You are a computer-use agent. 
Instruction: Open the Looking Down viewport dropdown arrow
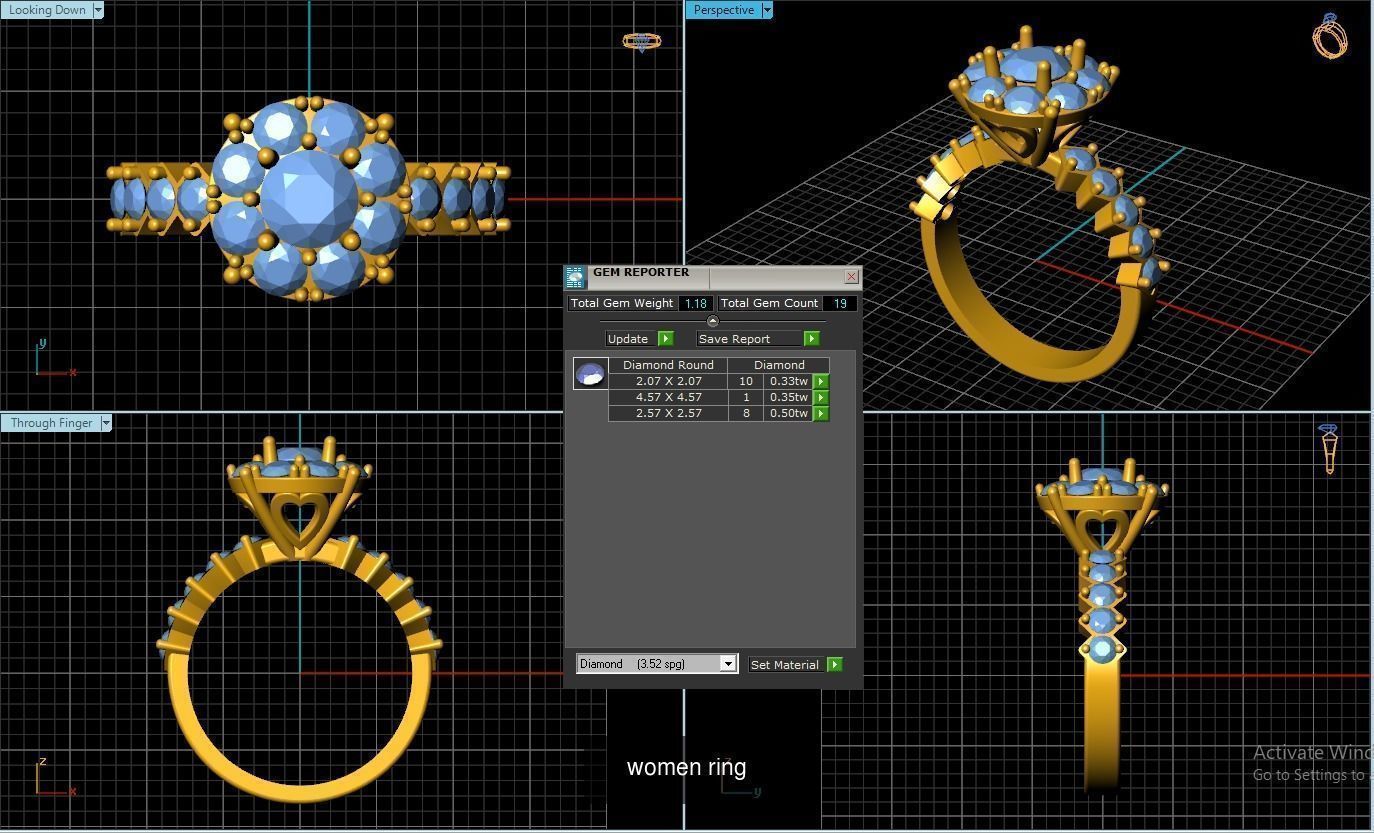97,10
